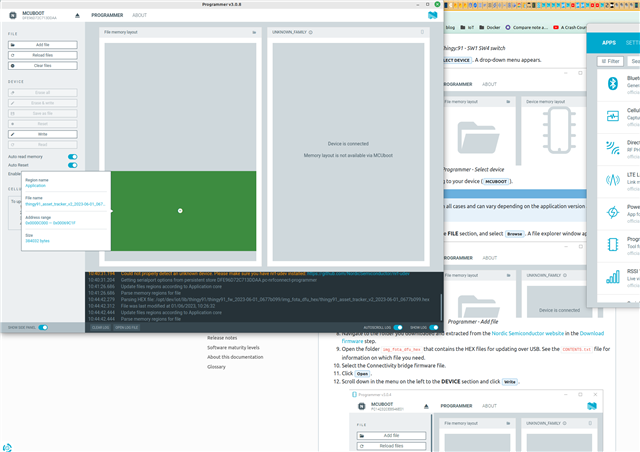Eject the connected MCUBOOT device
The image size is (640, 452).
[78, 16]
